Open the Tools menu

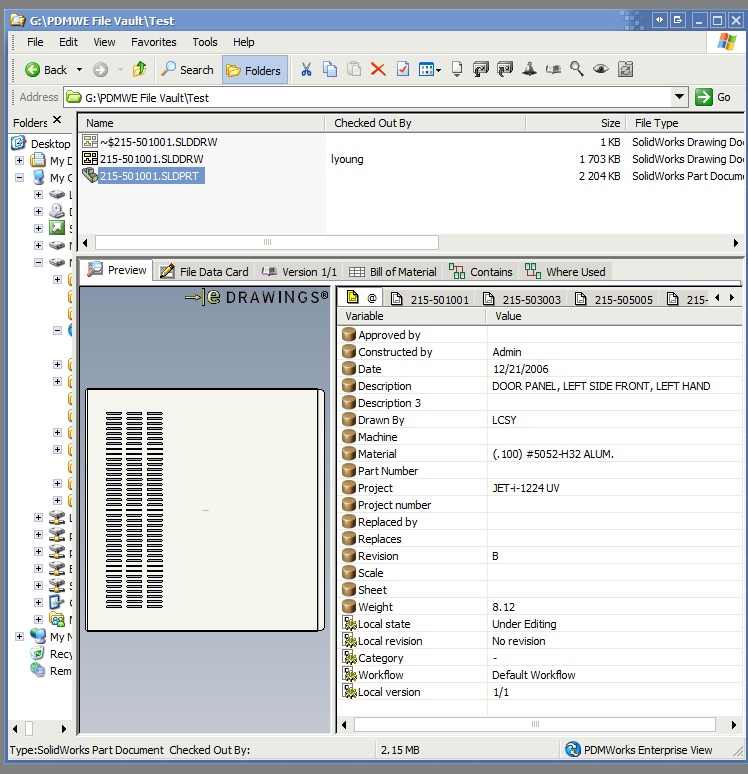click(x=205, y=42)
